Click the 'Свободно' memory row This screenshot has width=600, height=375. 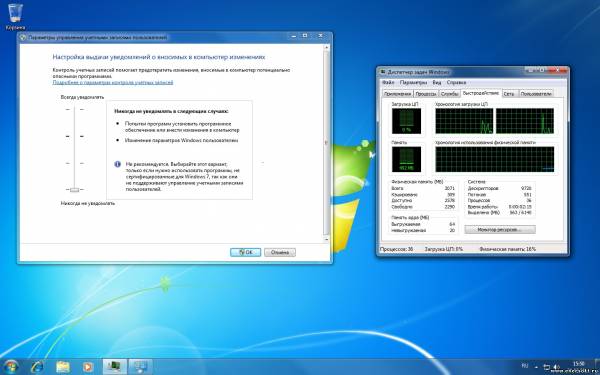click(x=423, y=207)
